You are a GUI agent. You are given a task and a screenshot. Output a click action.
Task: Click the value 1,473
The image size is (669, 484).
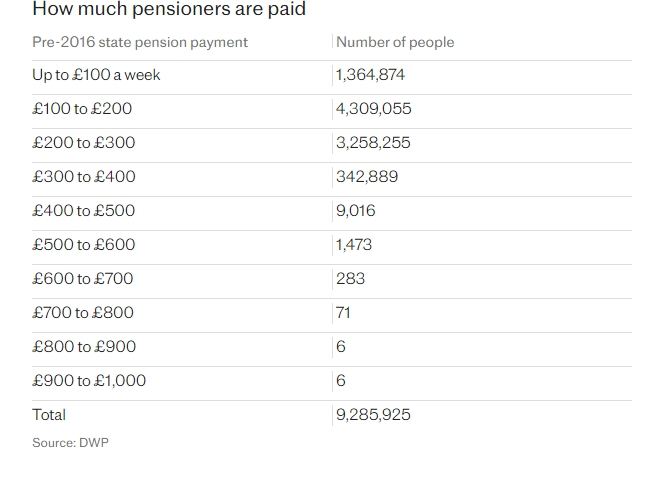point(354,245)
